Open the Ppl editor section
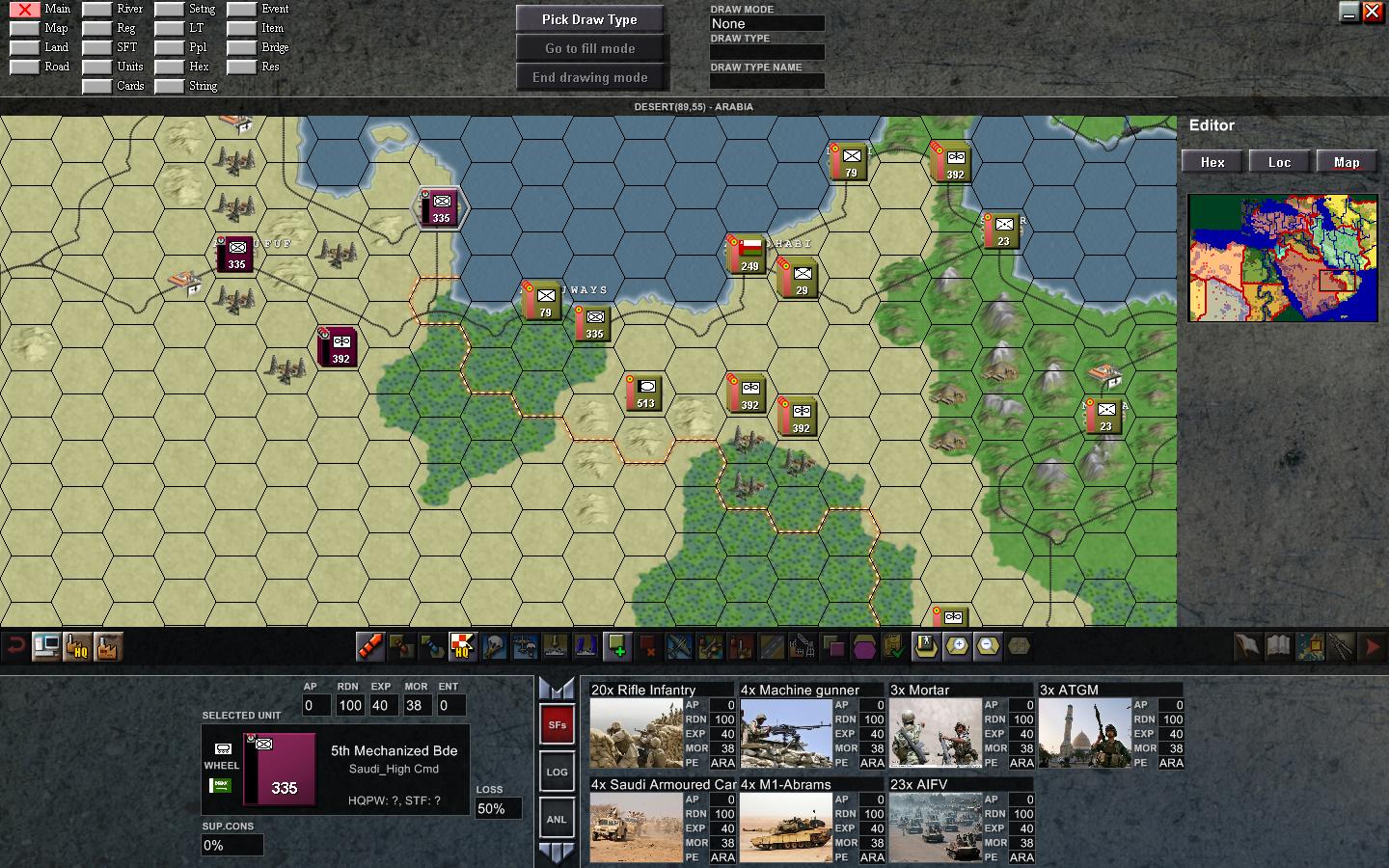 point(170,48)
